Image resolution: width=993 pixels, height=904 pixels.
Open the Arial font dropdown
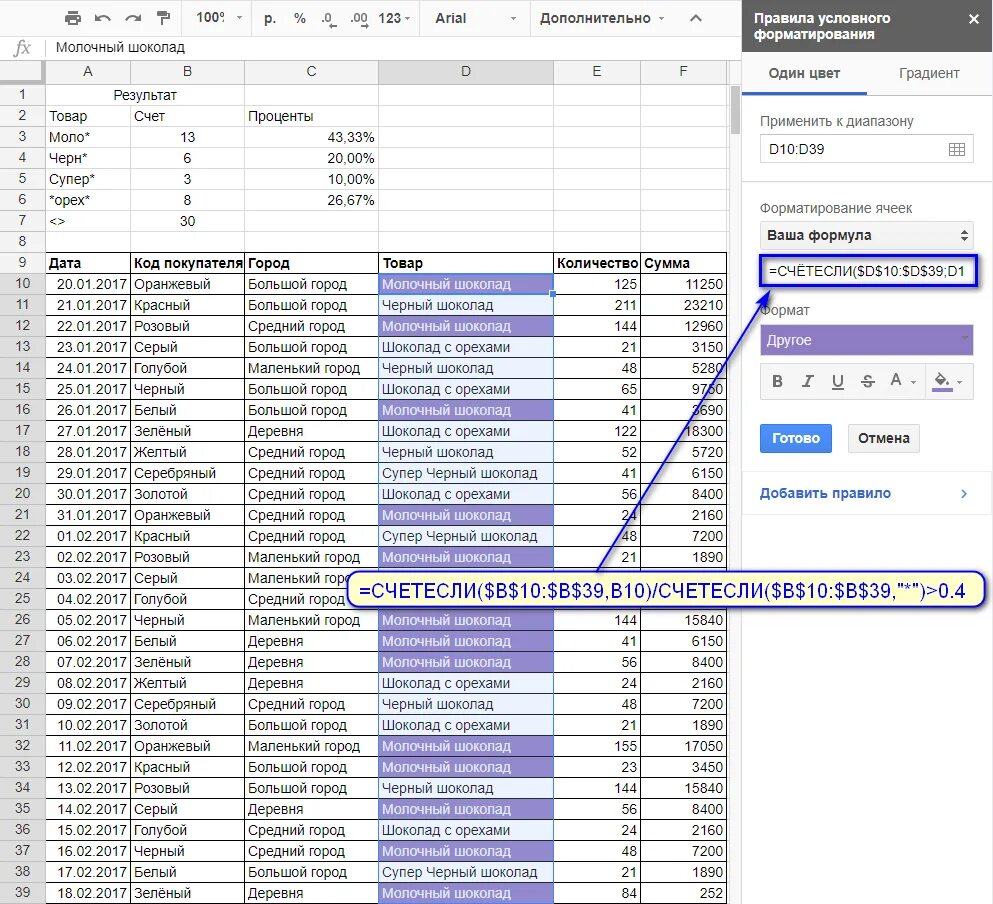476,18
